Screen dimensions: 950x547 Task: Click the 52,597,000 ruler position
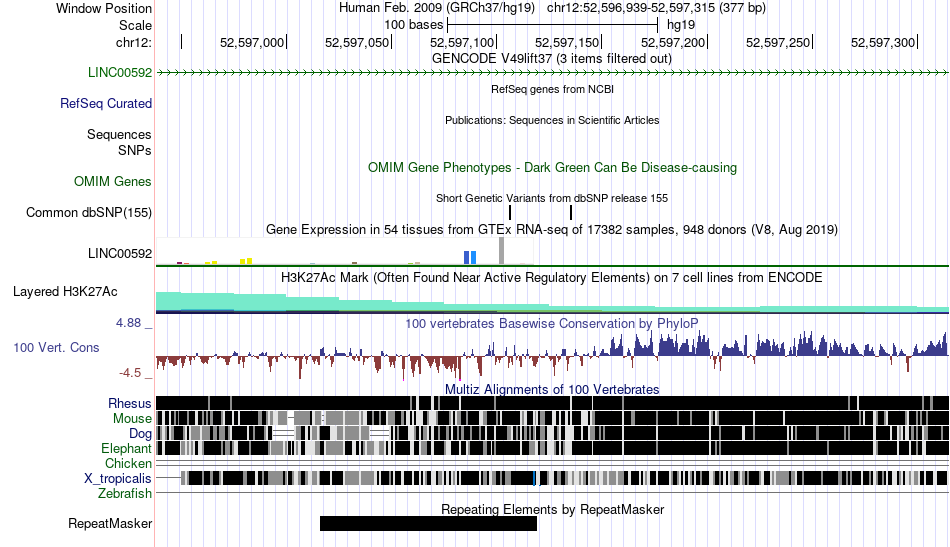[252, 42]
